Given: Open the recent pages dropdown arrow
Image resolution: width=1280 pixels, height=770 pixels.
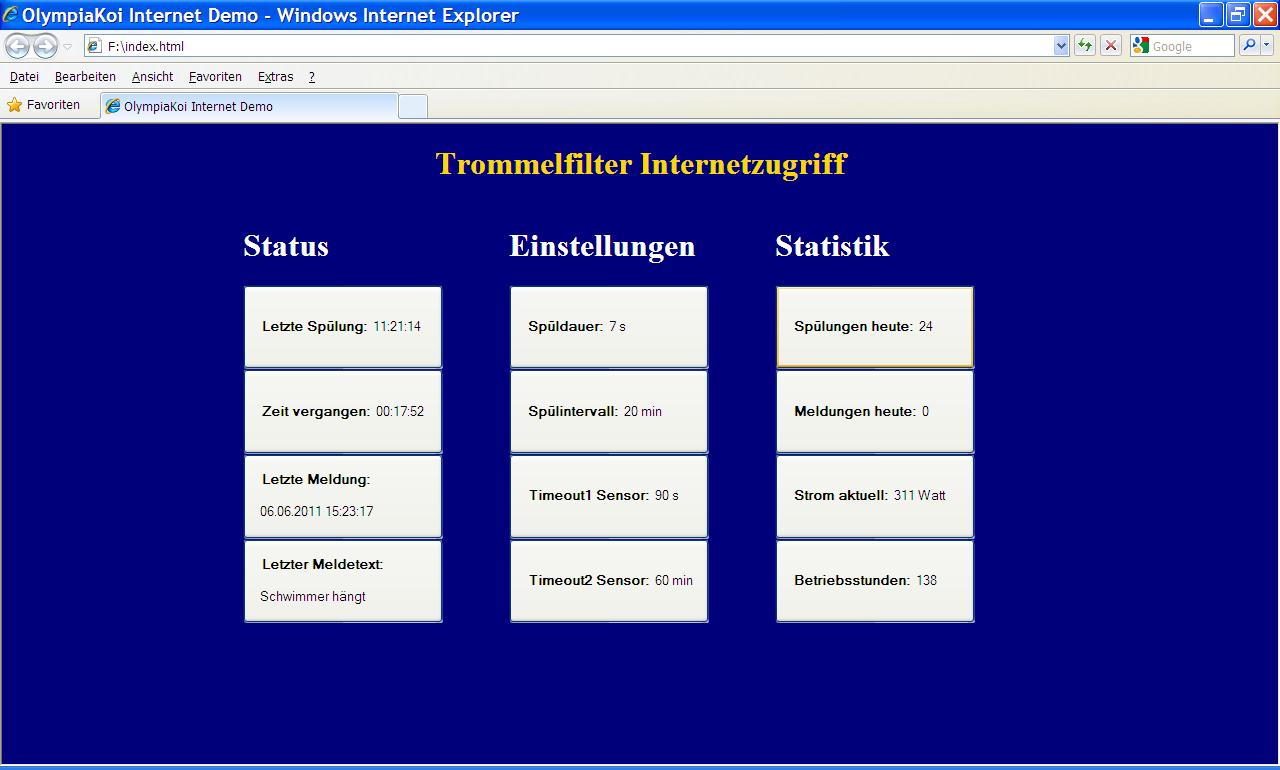Looking at the screenshot, I should click(68, 46).
